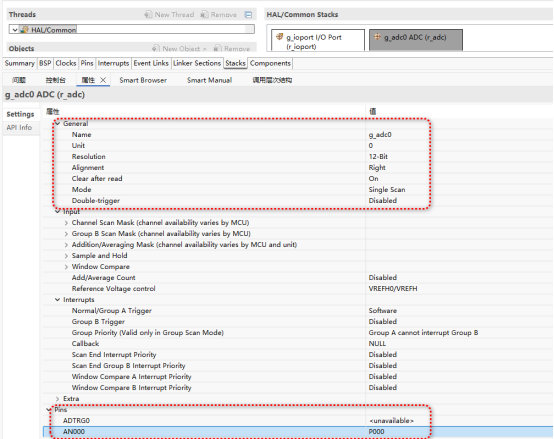The height and width of the screenshot is (439, 554).
Task: Open the Clocks configuration tab
Action: point(66,63)
